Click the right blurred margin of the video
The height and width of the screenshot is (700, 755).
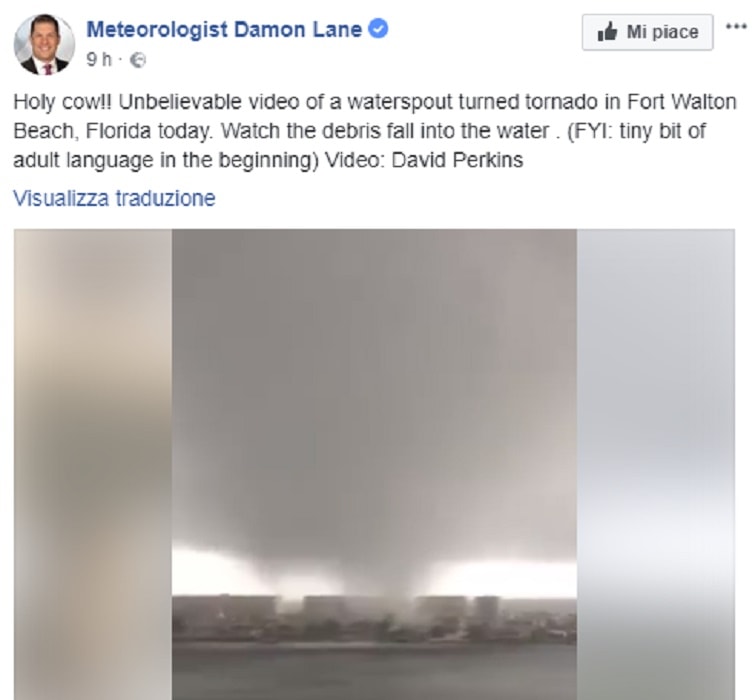[x=656, y=464]
